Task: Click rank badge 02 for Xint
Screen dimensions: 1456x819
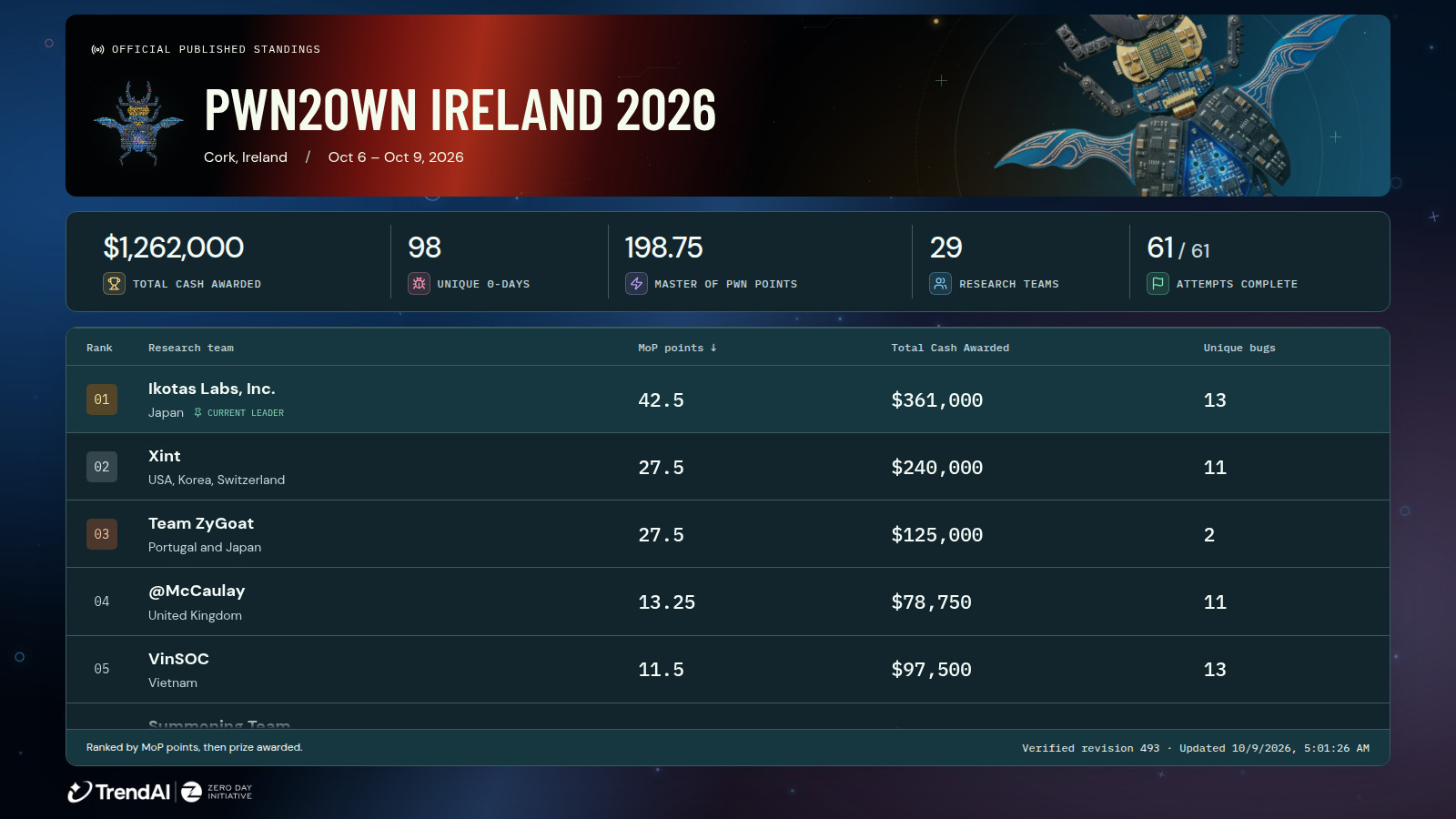Action: 102,467
